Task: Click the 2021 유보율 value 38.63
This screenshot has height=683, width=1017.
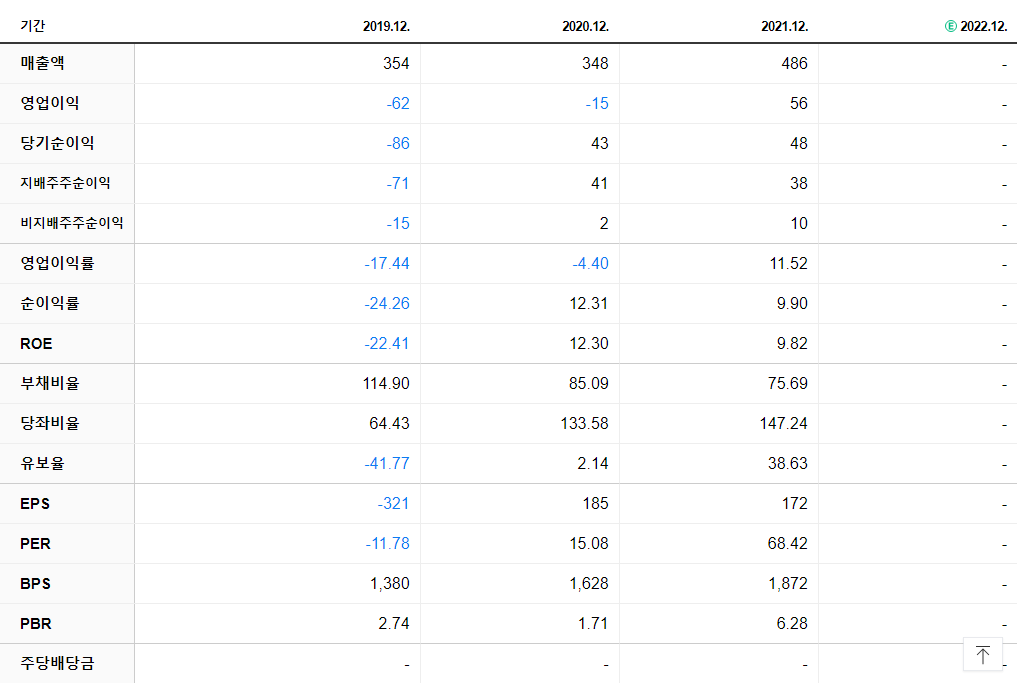Action: (787, 464)
